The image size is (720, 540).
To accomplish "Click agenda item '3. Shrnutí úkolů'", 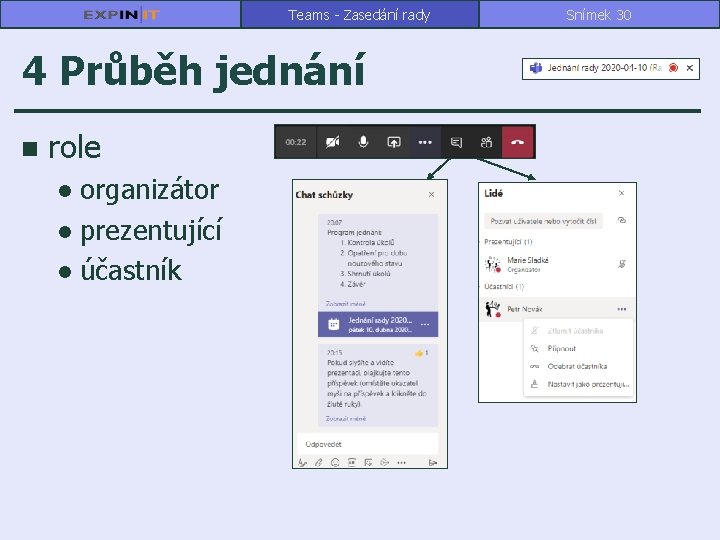I will (366, 274).
